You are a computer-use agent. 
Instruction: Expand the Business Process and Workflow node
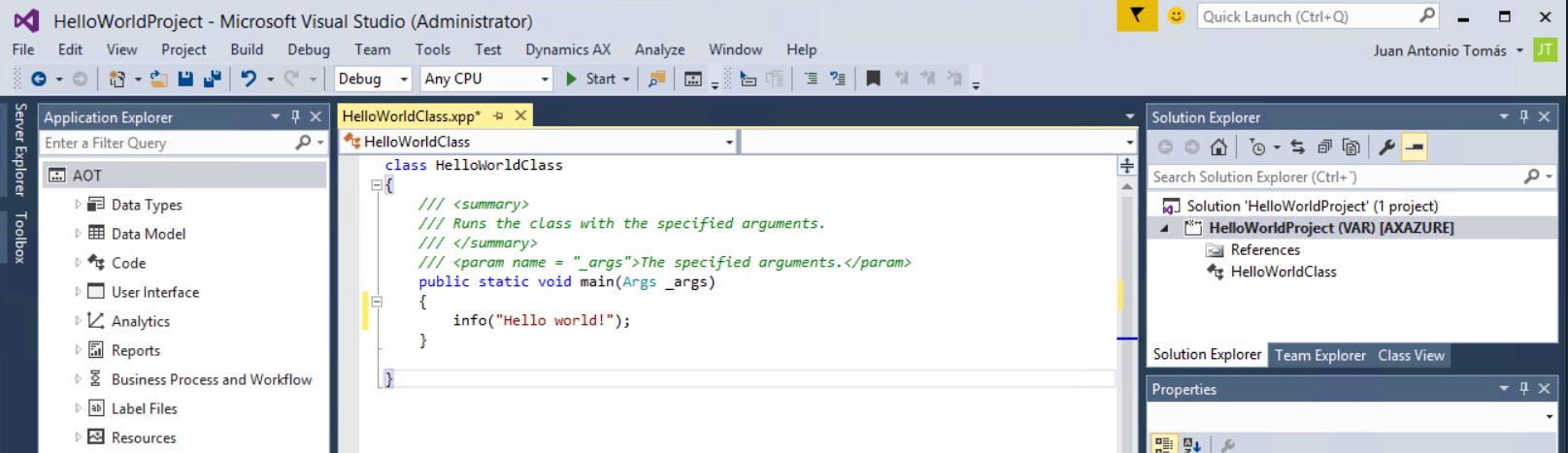click(x=78, y=378)
